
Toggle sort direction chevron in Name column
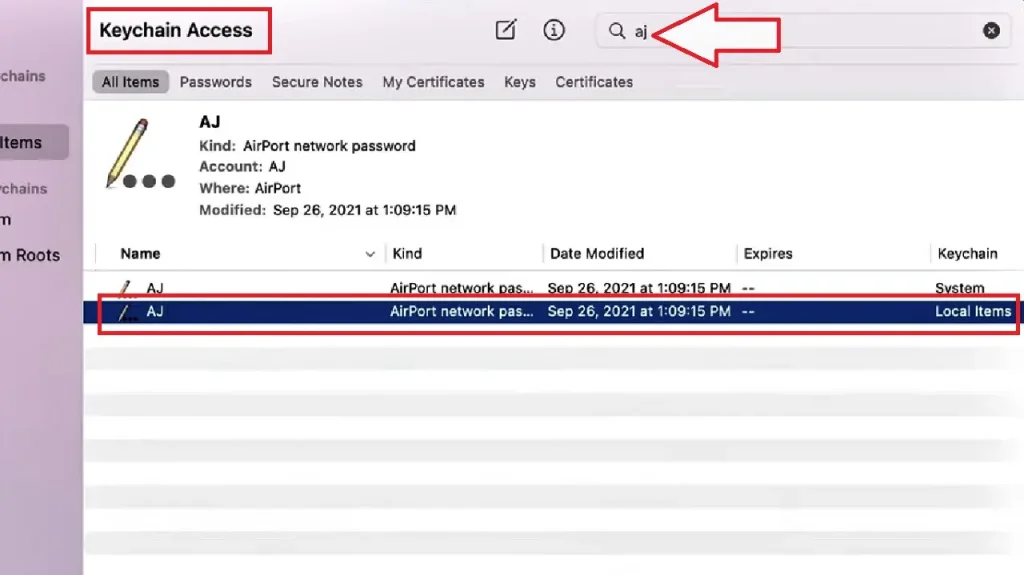[x=370, y=254]
